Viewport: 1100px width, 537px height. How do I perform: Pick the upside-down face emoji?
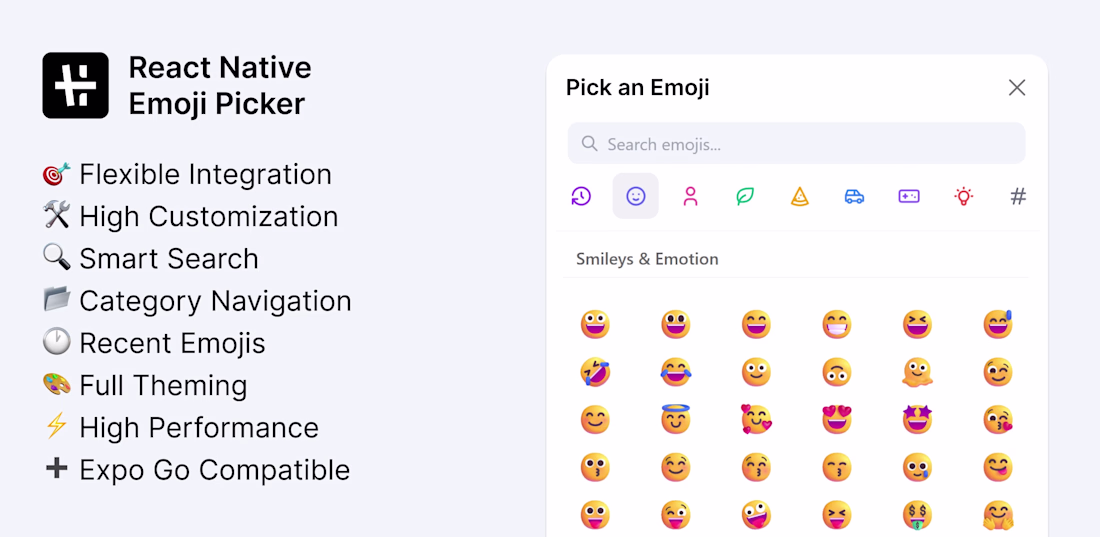point(837,372)
